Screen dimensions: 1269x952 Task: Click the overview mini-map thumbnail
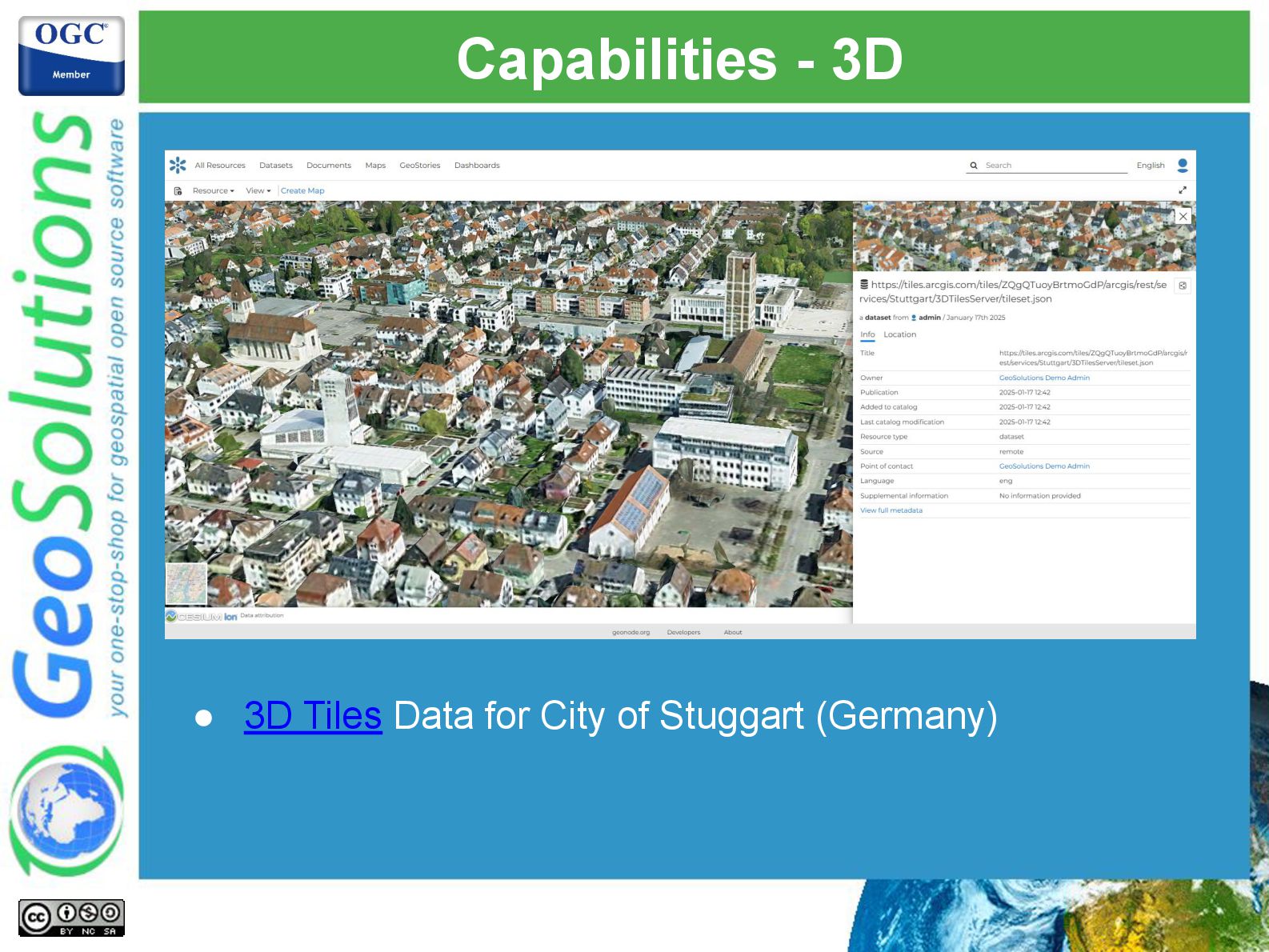tap(186, 583)
